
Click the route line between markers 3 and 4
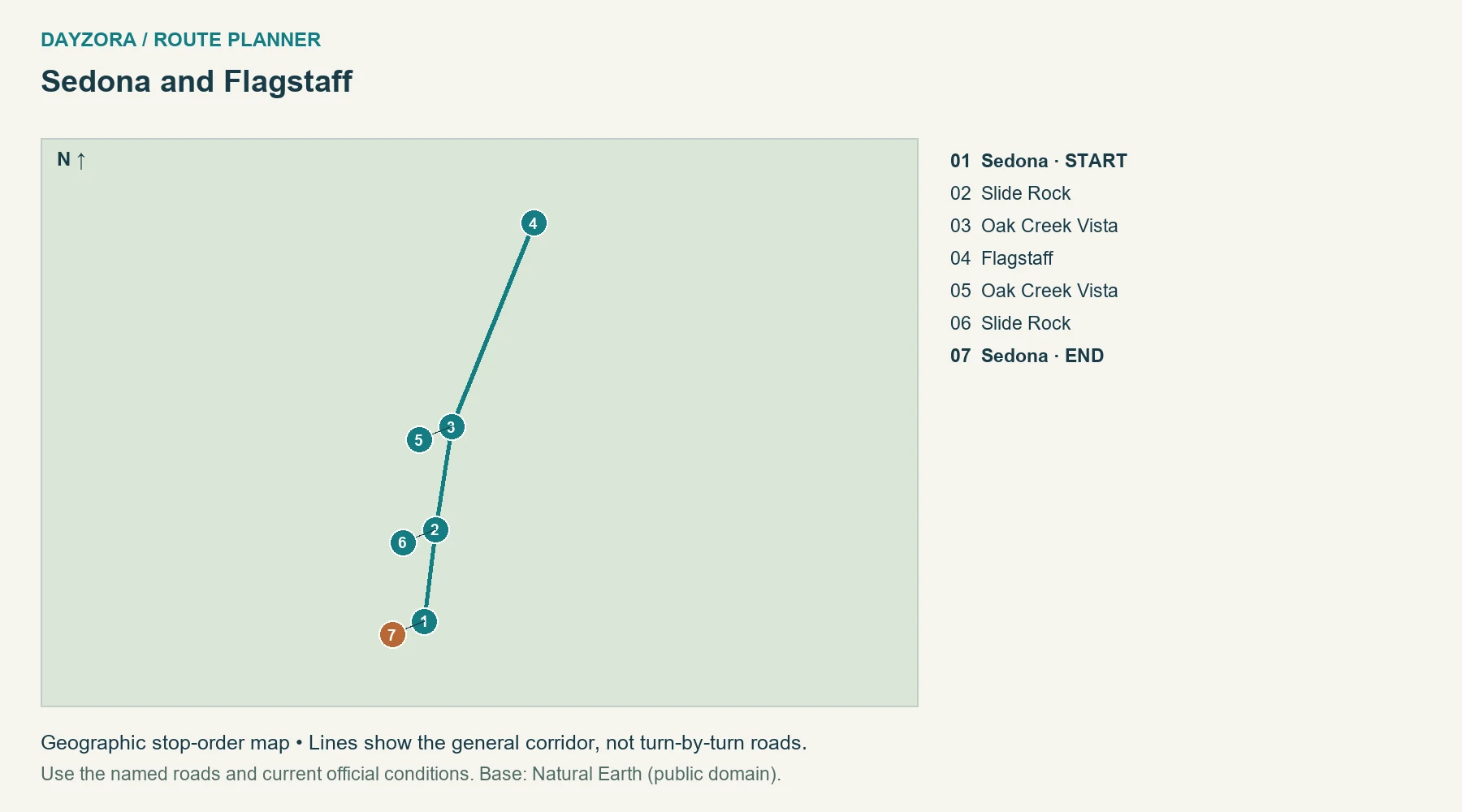493,325
